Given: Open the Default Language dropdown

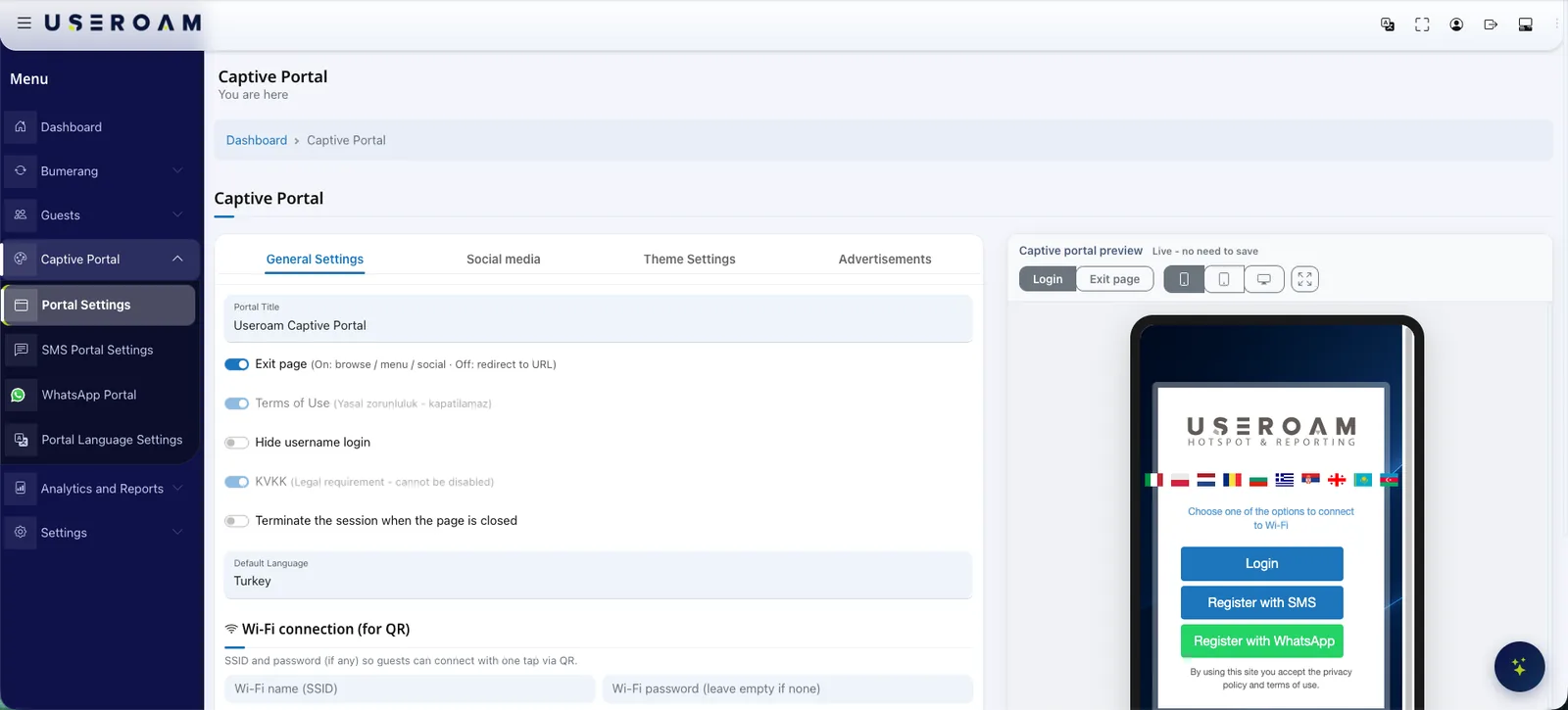Looking at the screenshot, I should [x=598, y=574].
